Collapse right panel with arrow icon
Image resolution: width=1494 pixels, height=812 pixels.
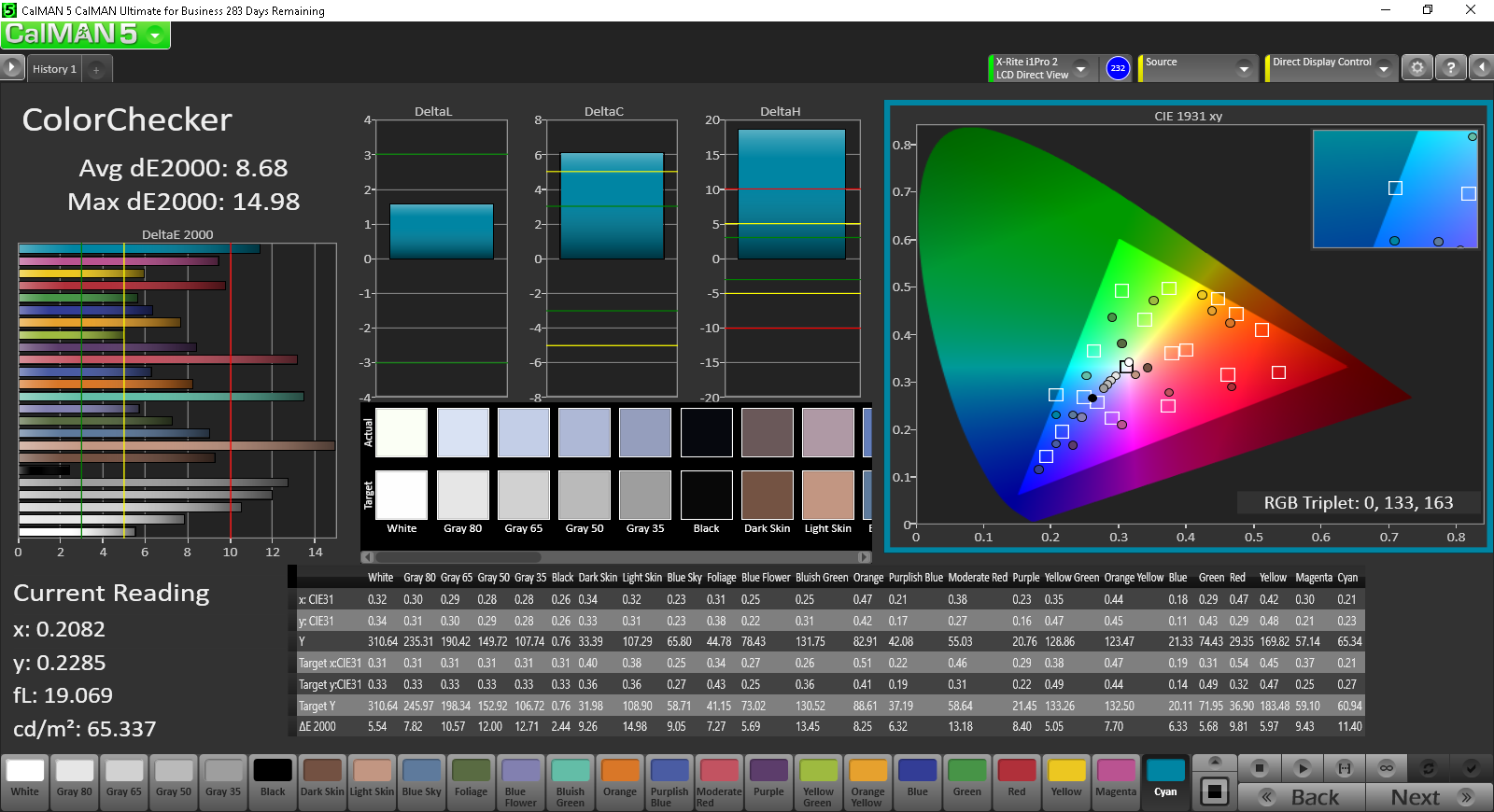[1481, 67]
